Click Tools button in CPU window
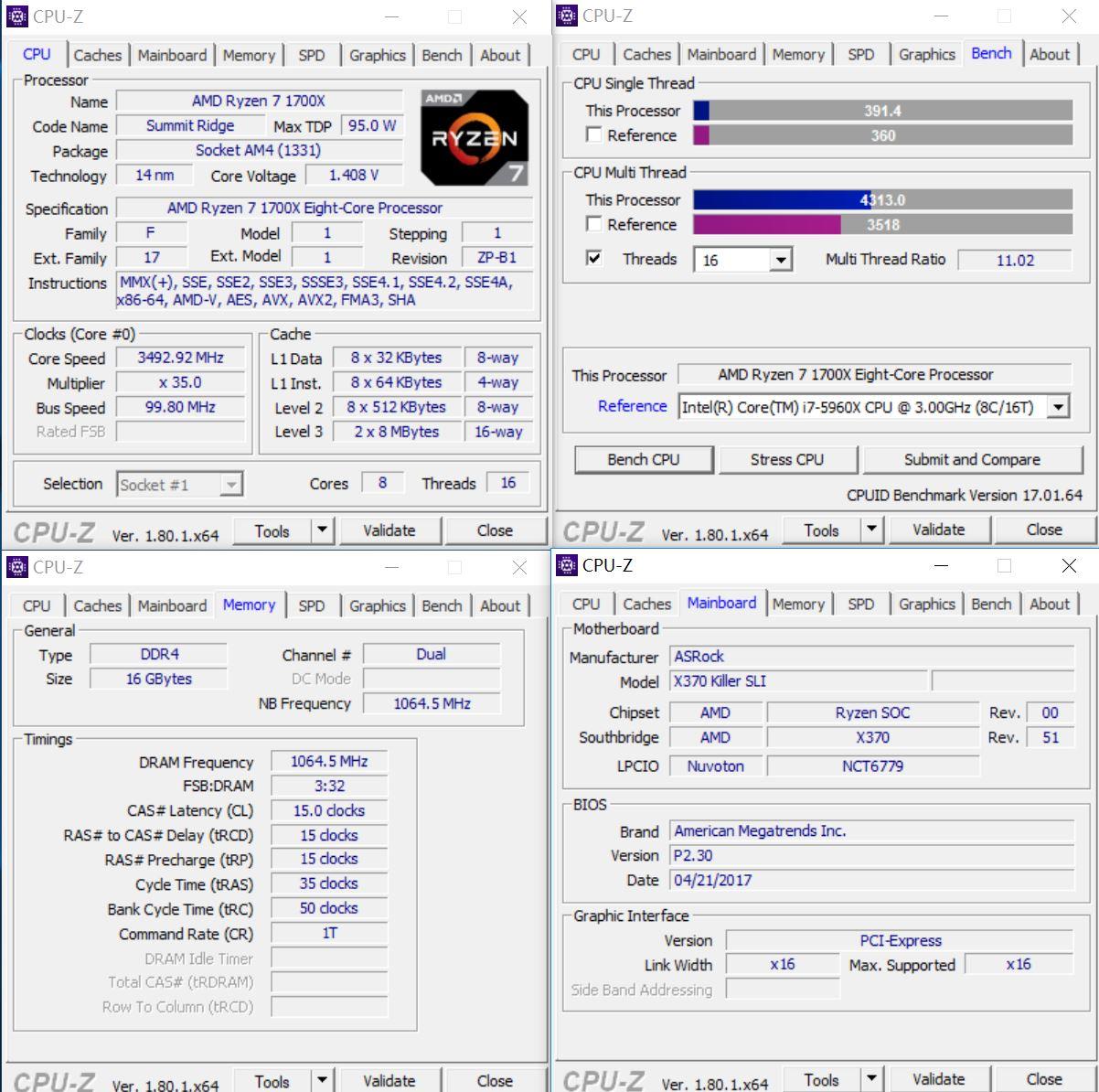The height and width of the screenshot is (1092, 1099). tap(272, 530)
